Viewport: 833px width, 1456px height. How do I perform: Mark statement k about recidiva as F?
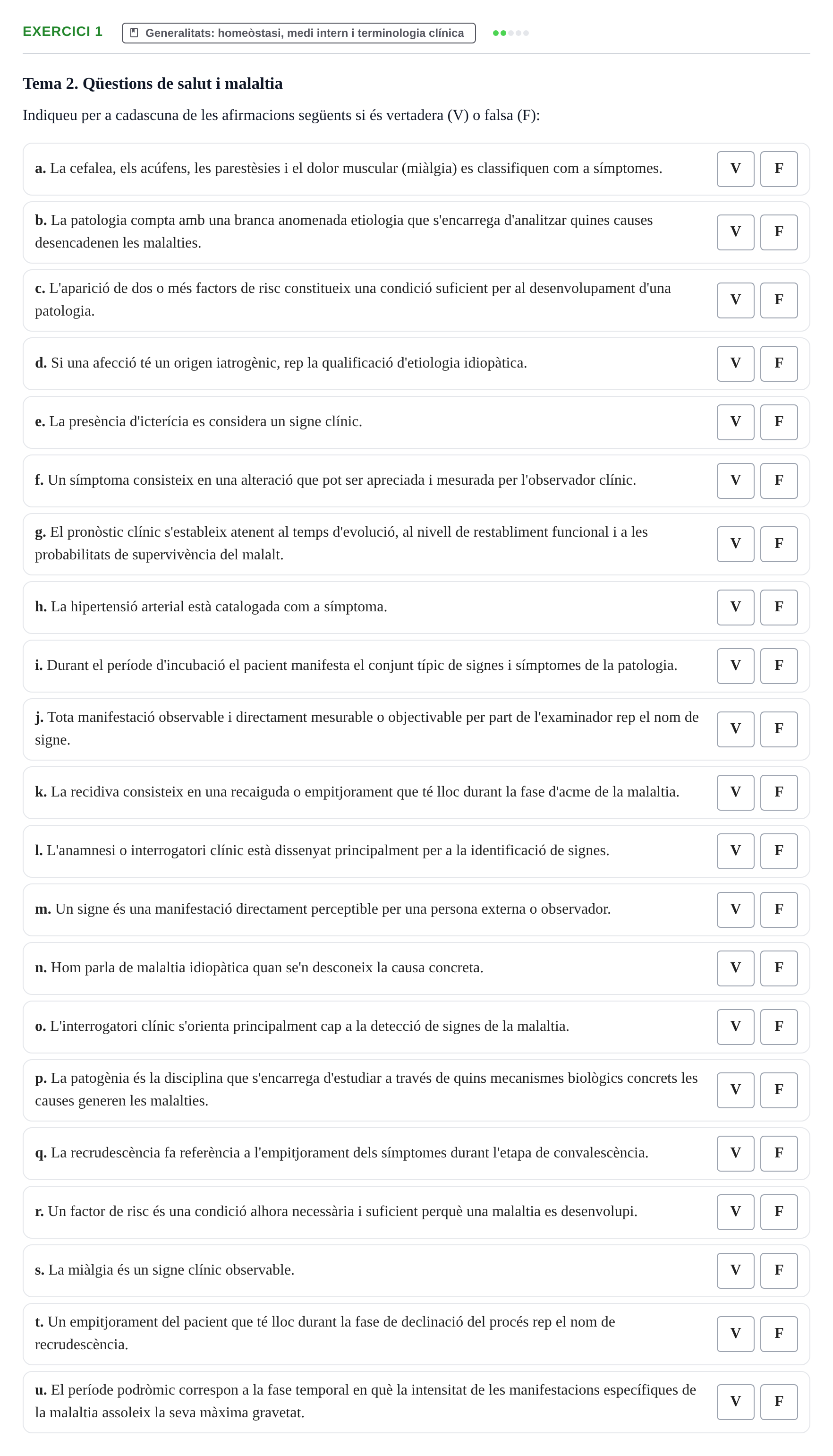pyautogui.click(x=779, y=793)
